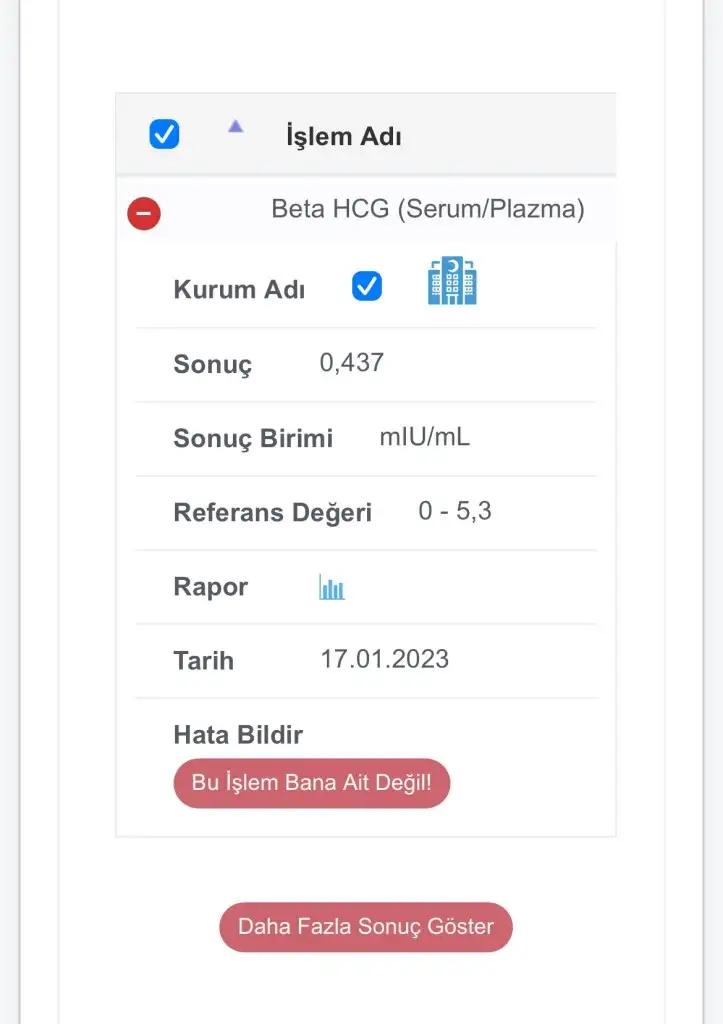Sort with the purple triangle arrow
The height and width of the screenshot is (1024, 723).
pos(235,126)
